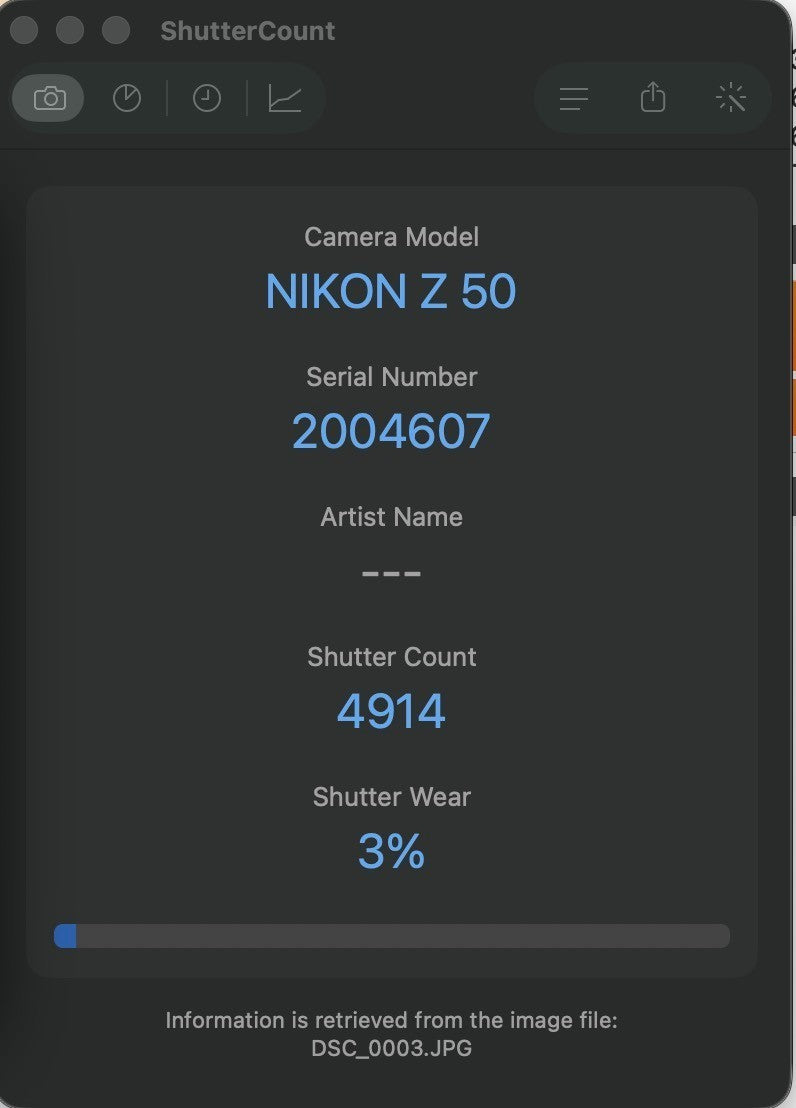Image resolution: width=796 pixels, height=1108 pixels.
Task: Click the magic wand sparkle icon
Action: coord(731,98)
